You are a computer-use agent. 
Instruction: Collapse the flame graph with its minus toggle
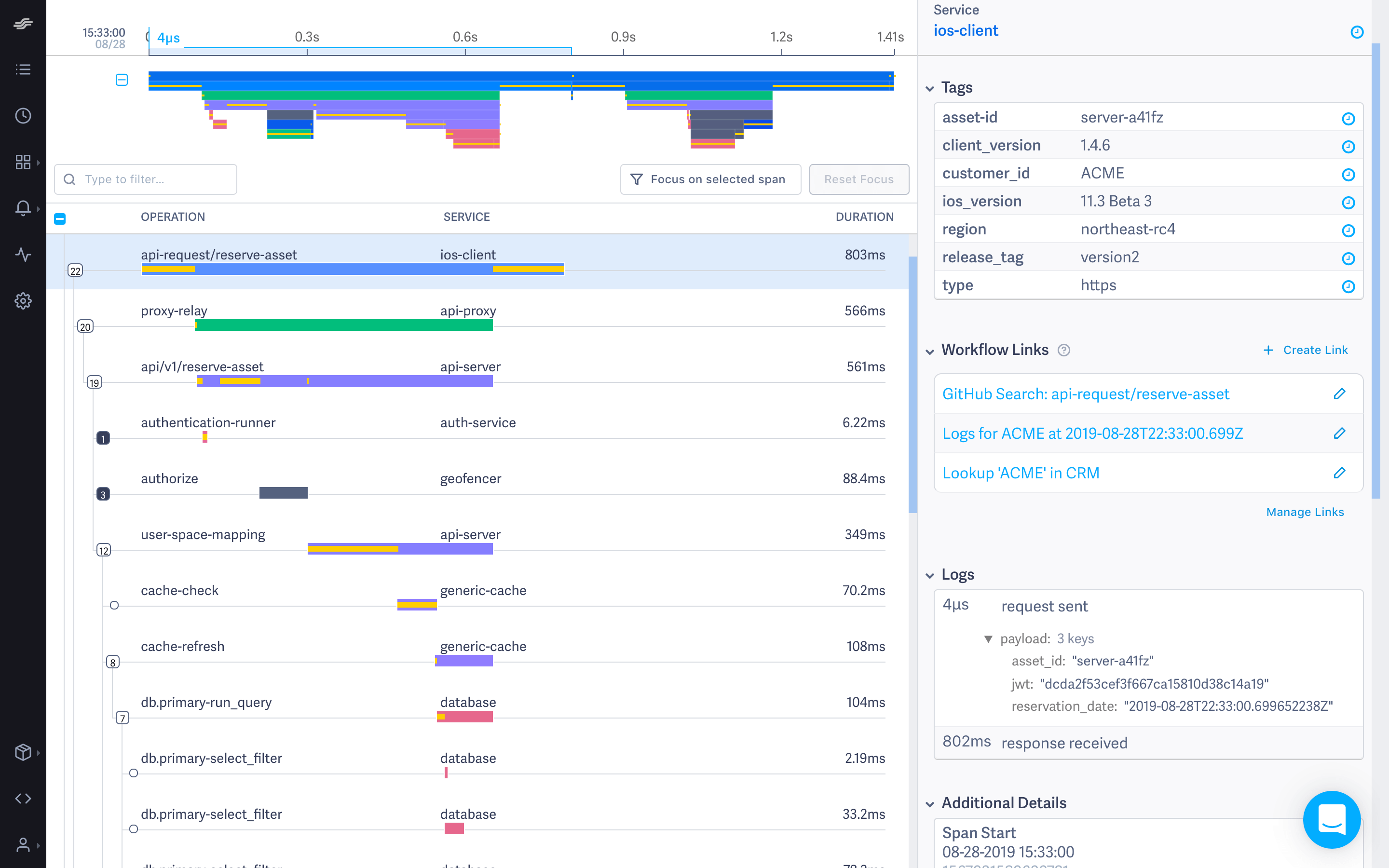[121, 81]
